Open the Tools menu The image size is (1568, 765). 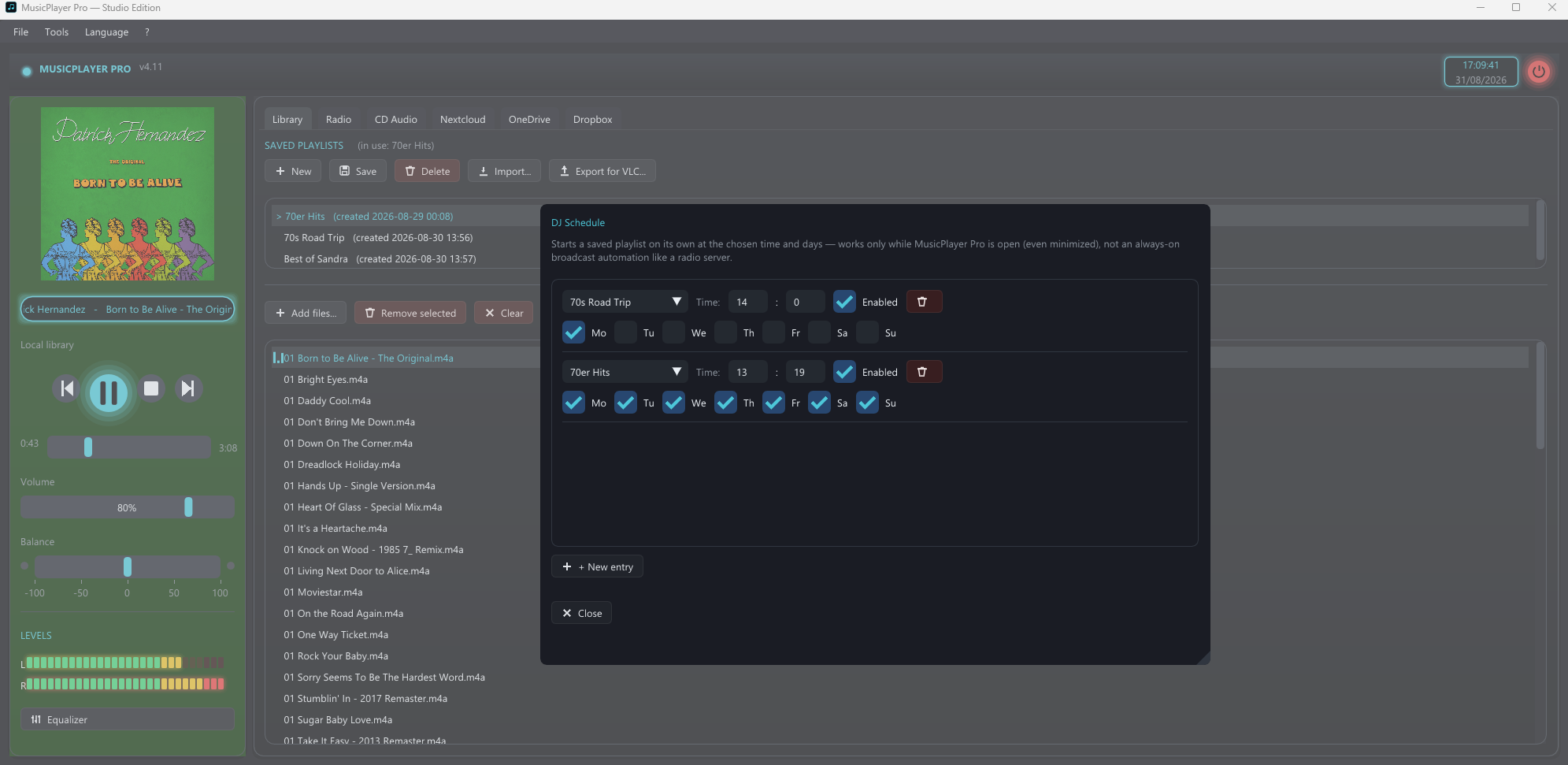coord(57,32)
